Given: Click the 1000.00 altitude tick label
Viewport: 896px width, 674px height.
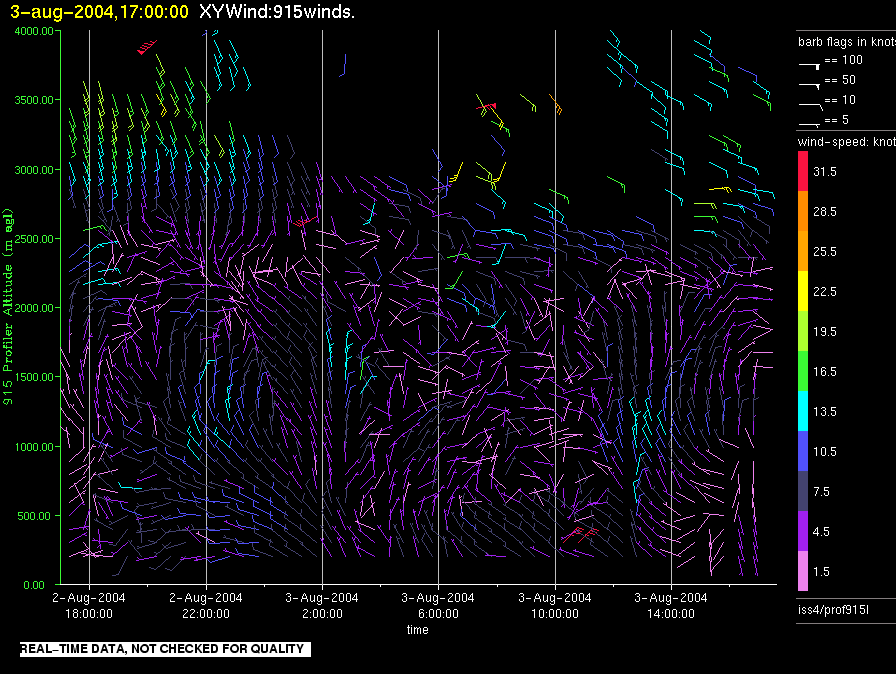Looking at the screenshot, I should 34,447.
